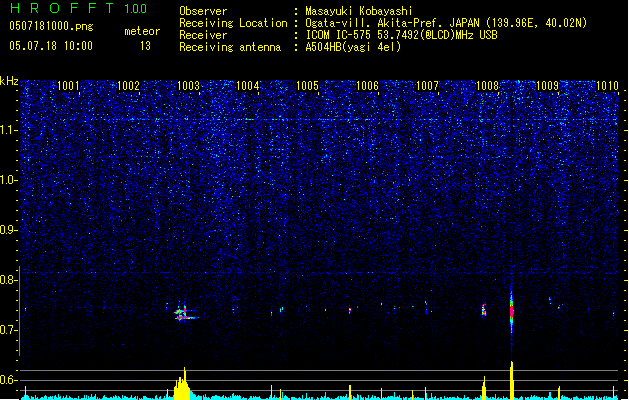Click the 0.8 kHz frequency label
The image size is (629, 400).
(9, 280)
